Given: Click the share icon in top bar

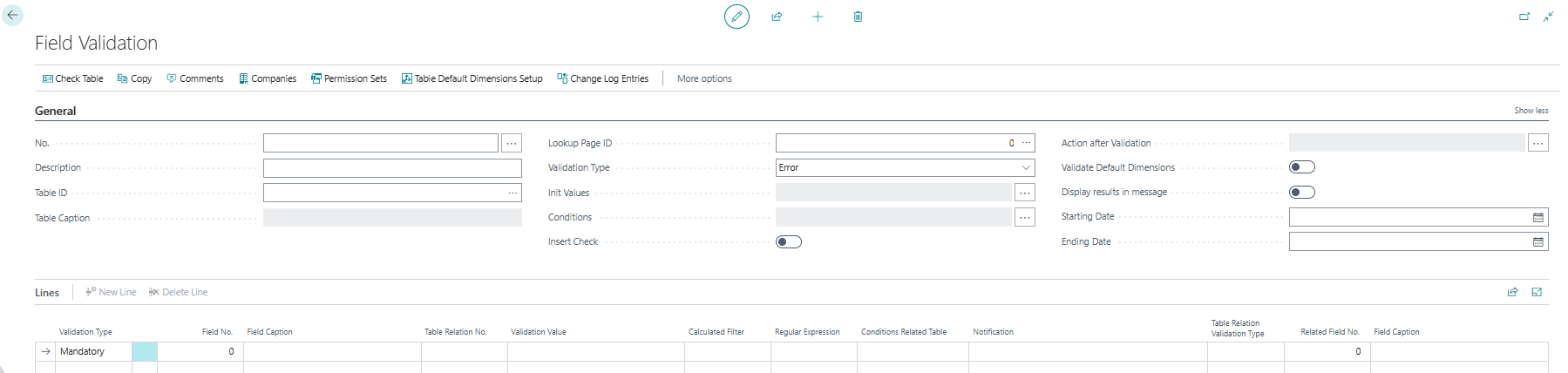Looking at the screenshot, I should click(x=777, y=17).
